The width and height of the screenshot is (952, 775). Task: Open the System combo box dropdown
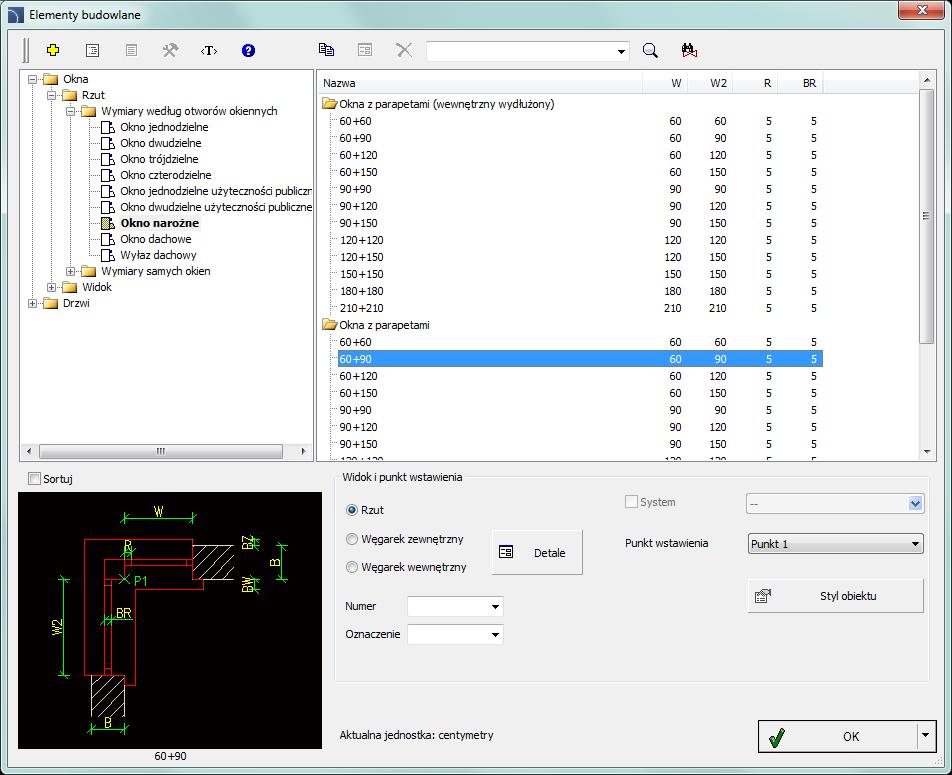click(x=916, y=503)
